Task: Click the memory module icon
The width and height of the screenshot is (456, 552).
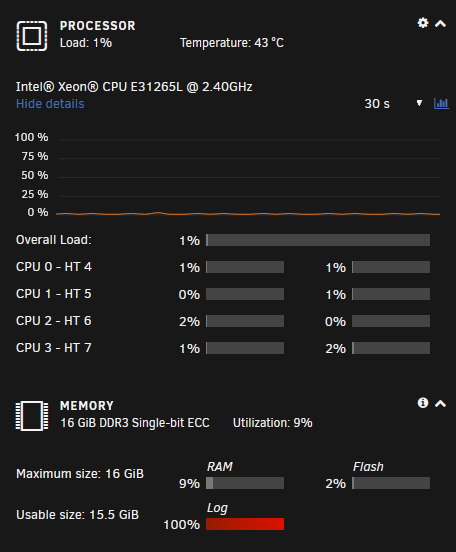Action: point(32,416)
